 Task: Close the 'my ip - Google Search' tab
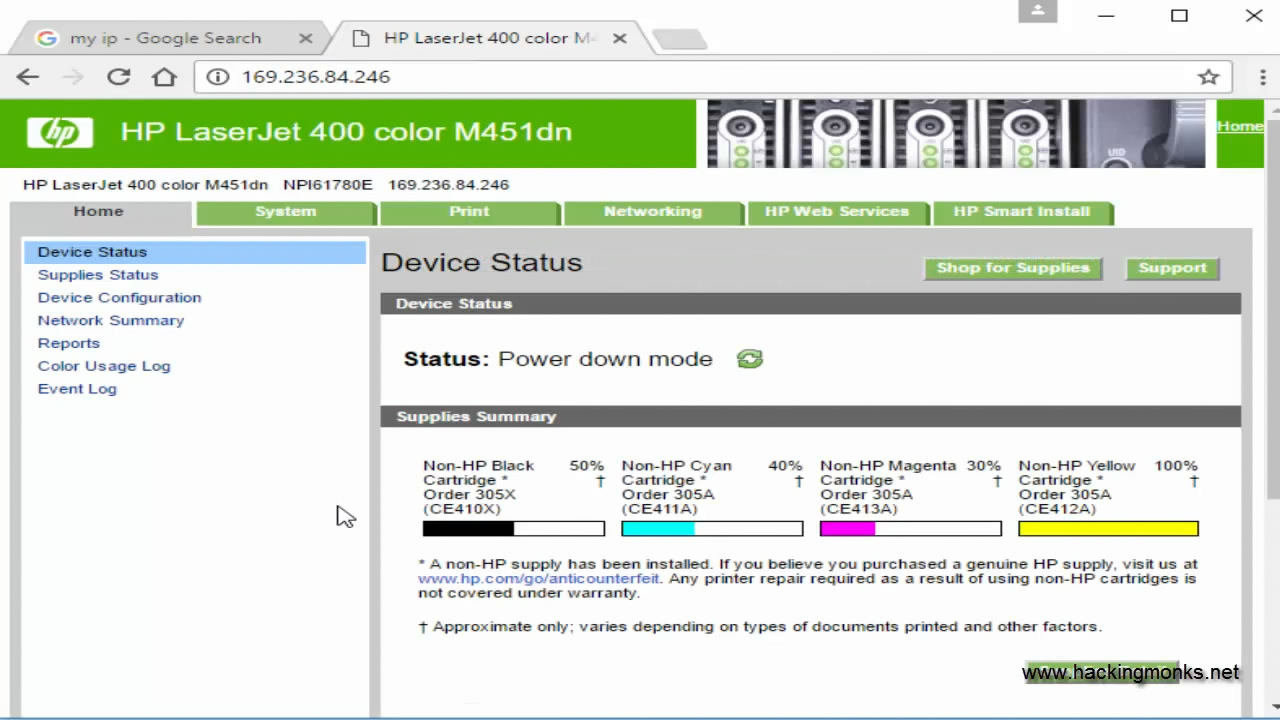[x=305, y=38]
